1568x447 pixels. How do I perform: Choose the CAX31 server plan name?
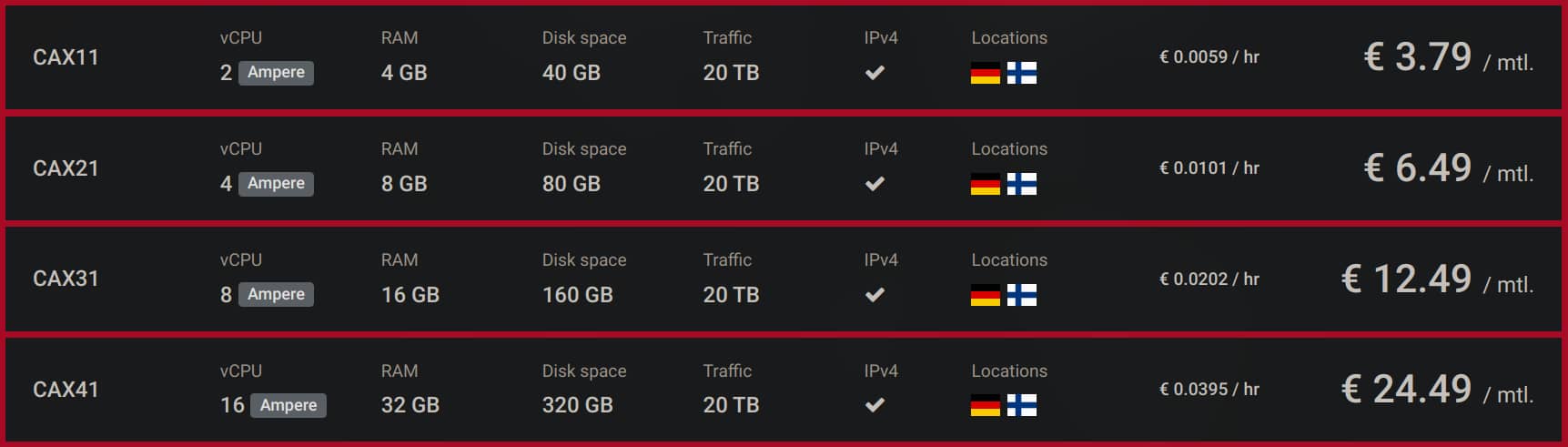[66, 279]
